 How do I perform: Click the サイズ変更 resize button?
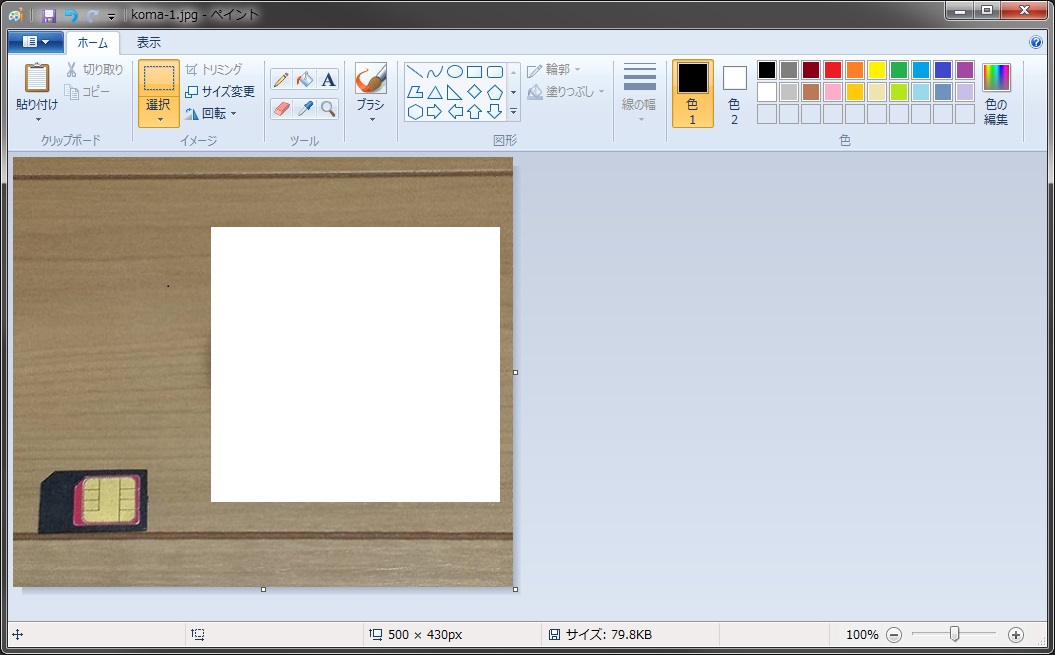220,91
